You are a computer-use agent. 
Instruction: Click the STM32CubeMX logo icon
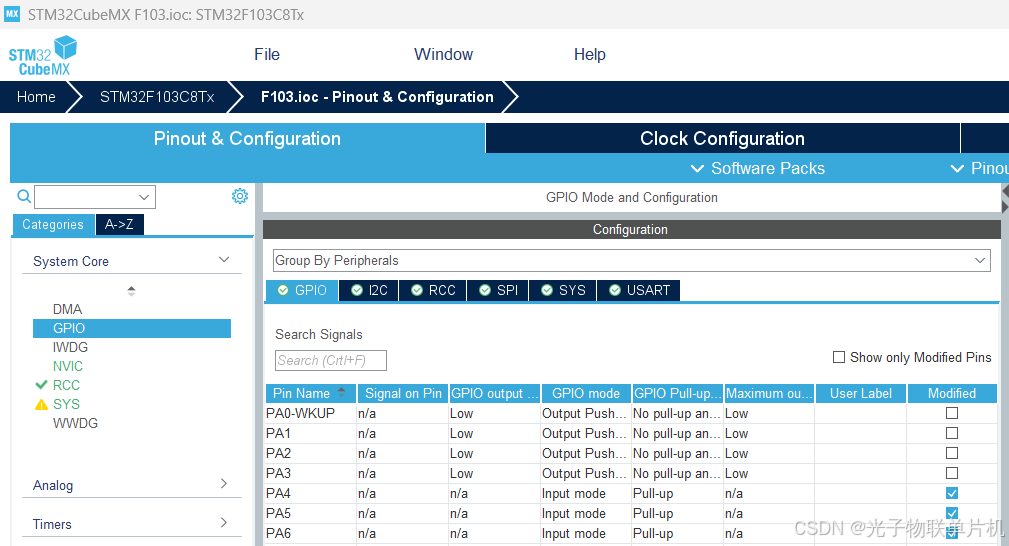pyautogui.click(x=42, y=56)
